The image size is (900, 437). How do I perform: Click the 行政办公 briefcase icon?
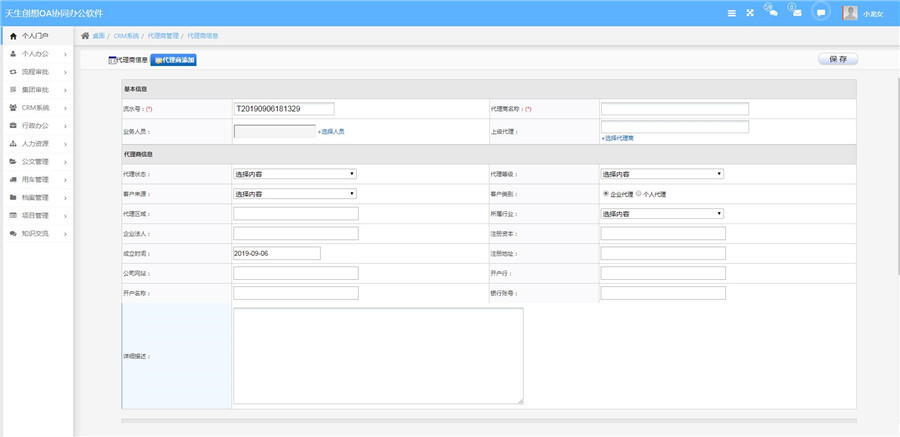pos(13,125)
